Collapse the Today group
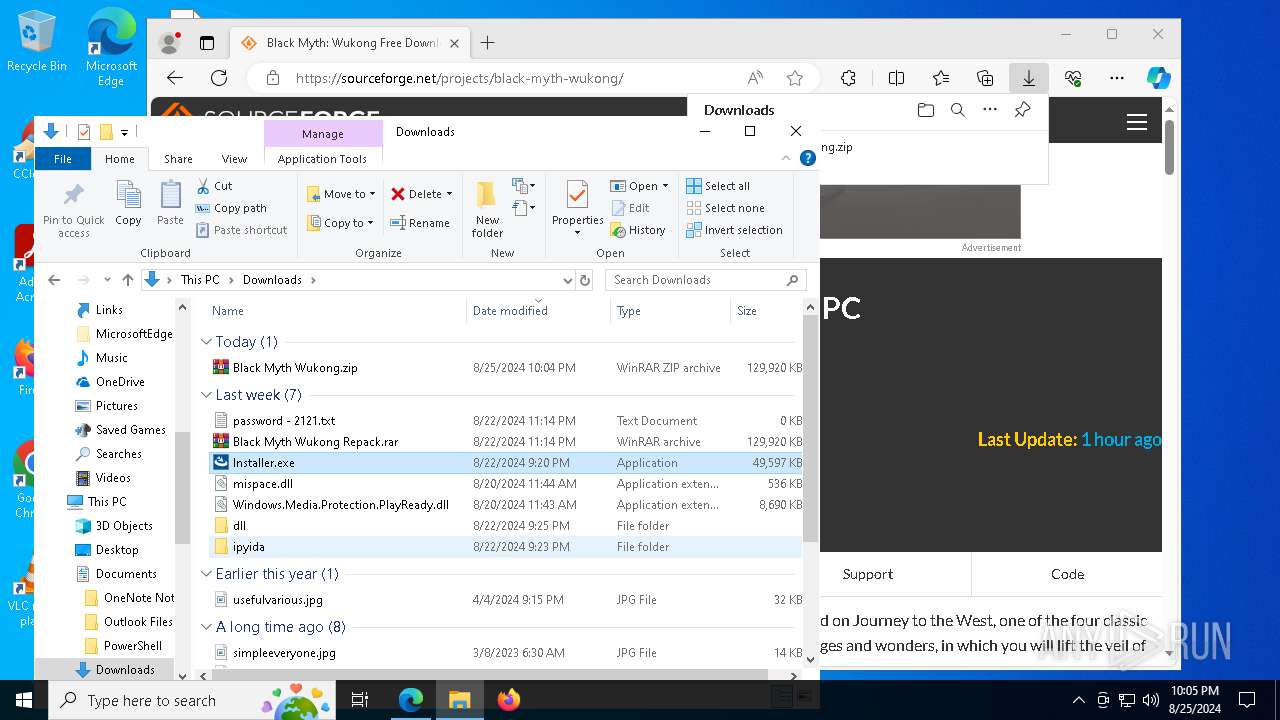Image resolution: width=1280 pixels, height=720 pixels. pos(206,342)
